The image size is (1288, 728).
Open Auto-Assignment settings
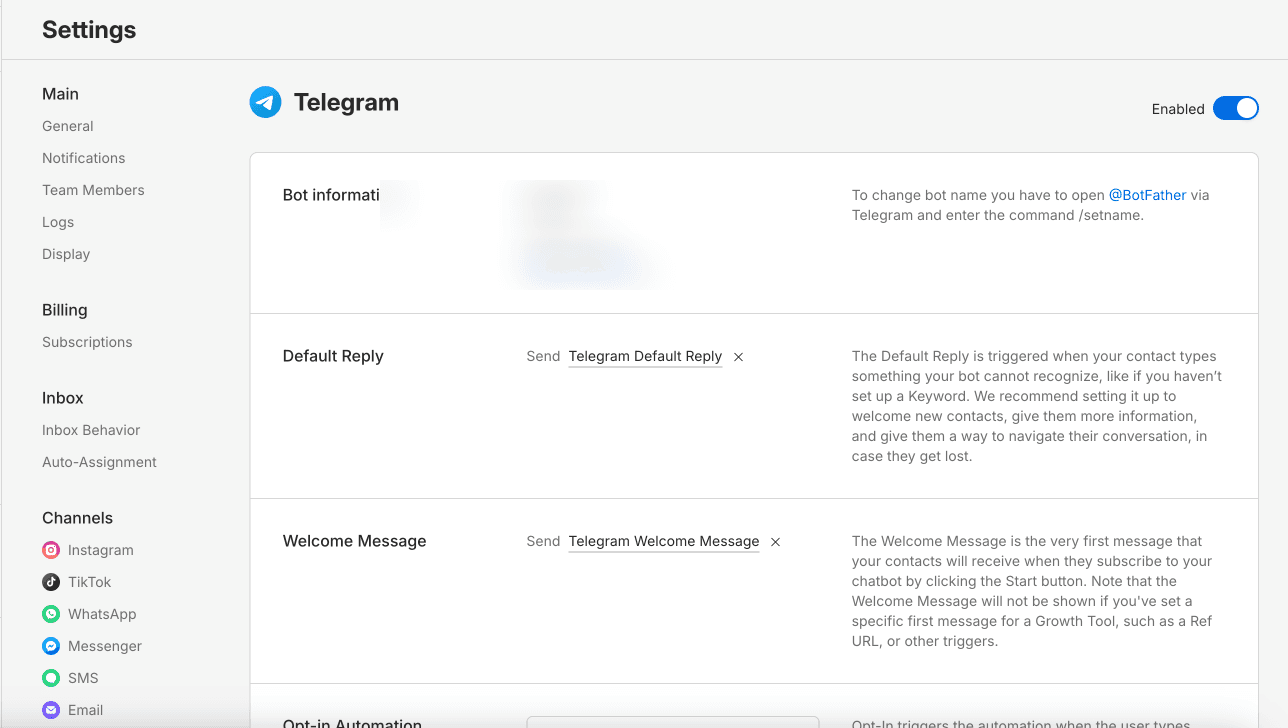tap(99, 462)
